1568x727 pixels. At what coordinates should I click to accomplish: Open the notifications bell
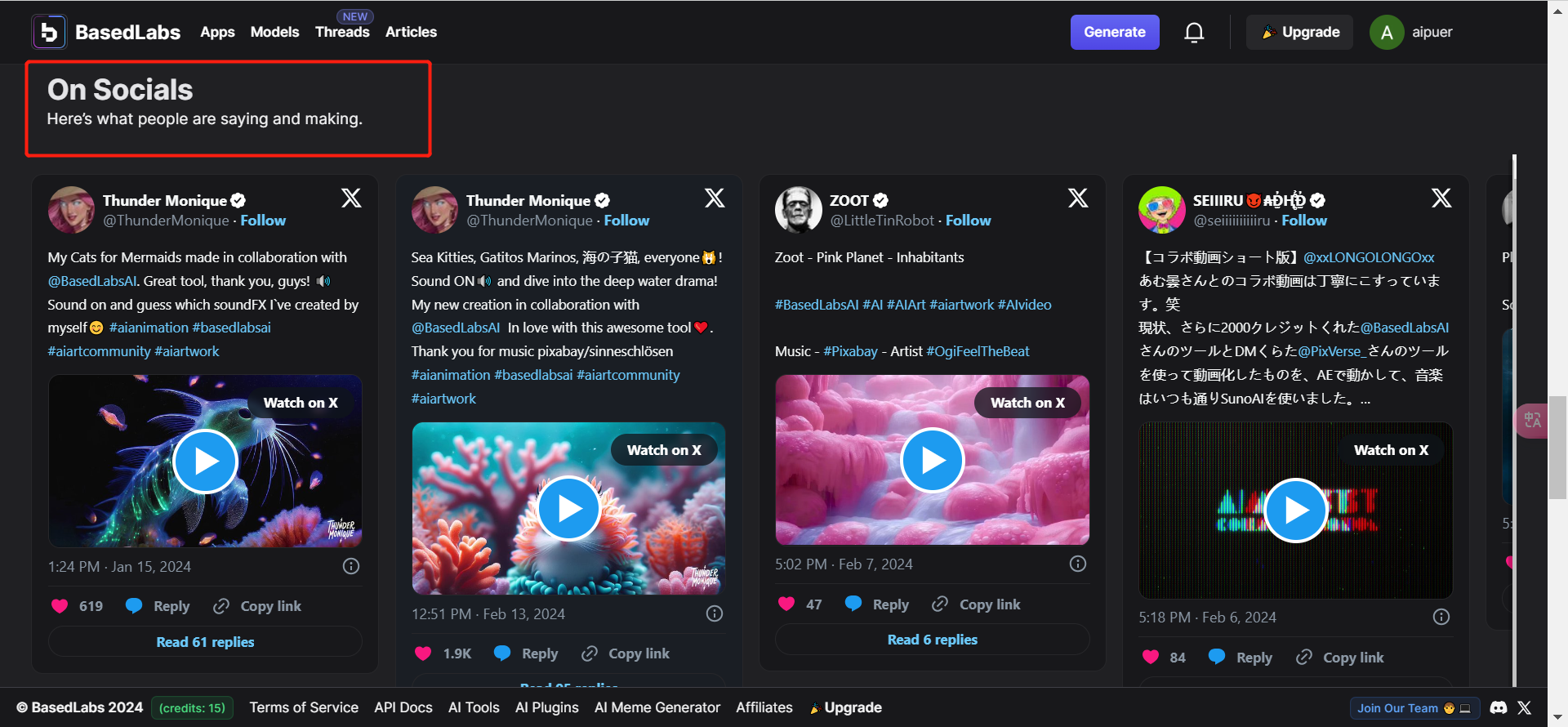pyautogui.click(x=1194, y=32)
